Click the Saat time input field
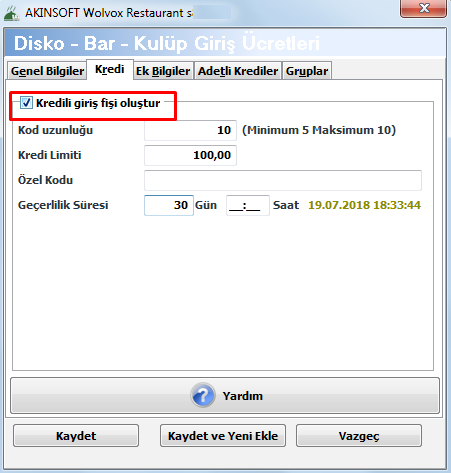The width and height of the screenshot is (451, 473). pos(248,205)
